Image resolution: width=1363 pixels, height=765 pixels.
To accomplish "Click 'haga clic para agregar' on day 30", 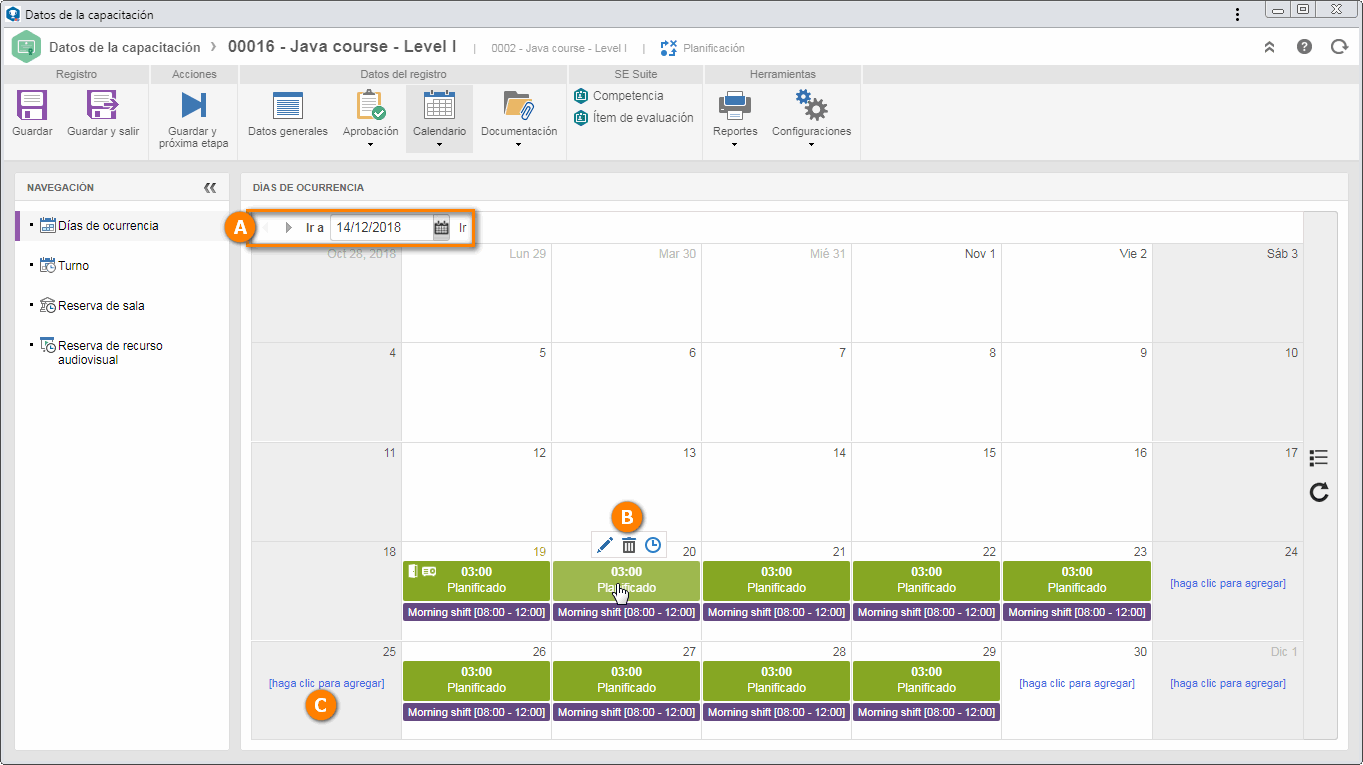I will click(1077, 683).
